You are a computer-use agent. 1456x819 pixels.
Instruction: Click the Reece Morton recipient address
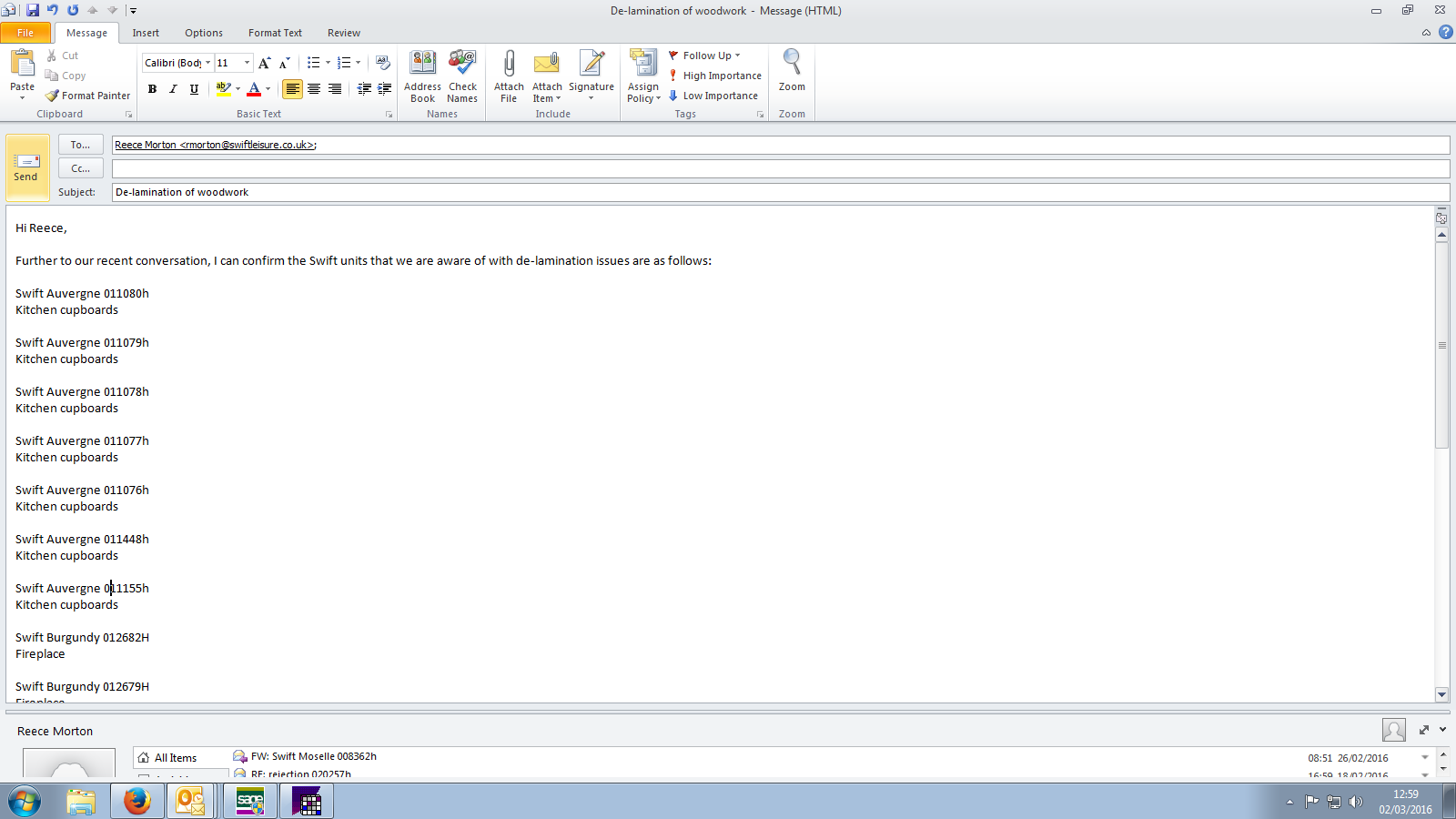click(x=216, y=145)
